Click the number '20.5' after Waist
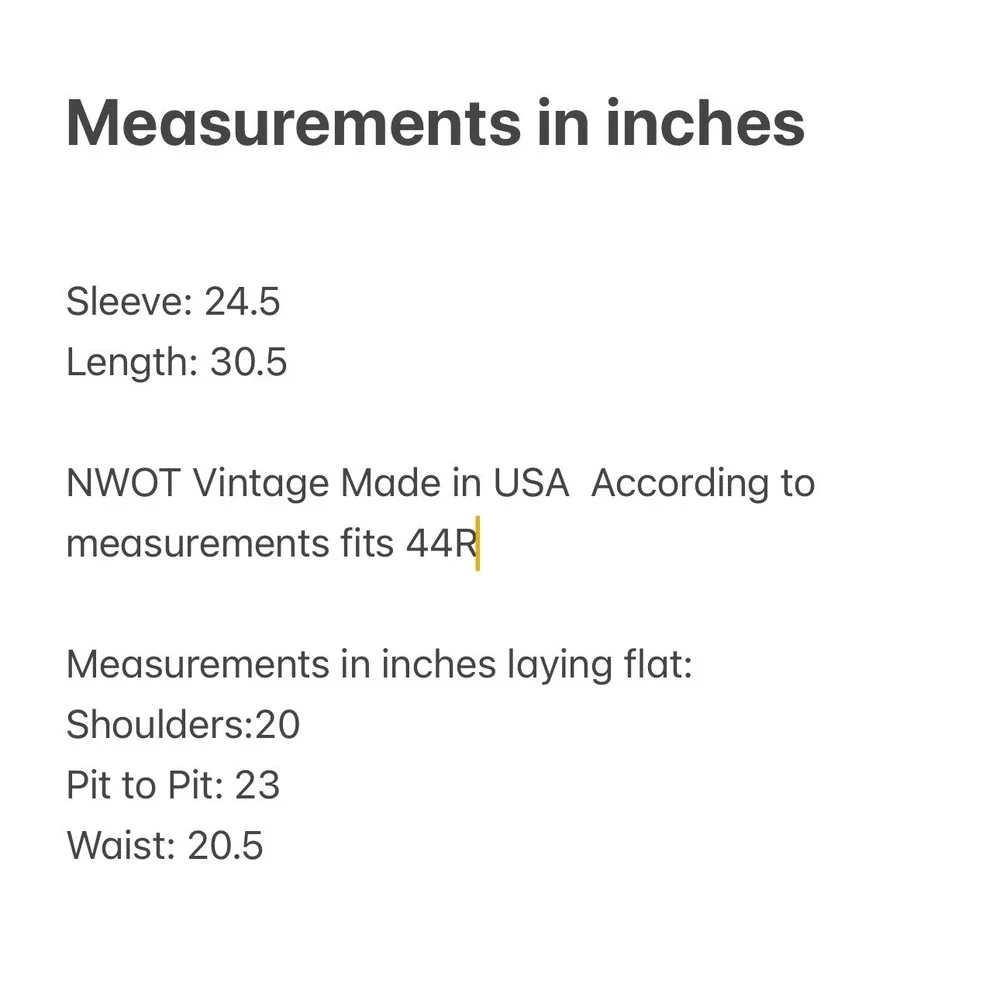The image size is (1000, 1000). click(x=225, y=846)
